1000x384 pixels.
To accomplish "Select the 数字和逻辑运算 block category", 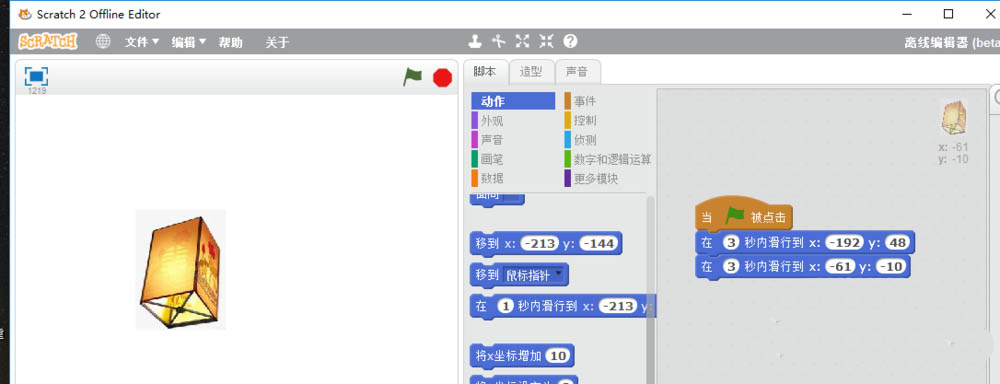I will 608,159.
